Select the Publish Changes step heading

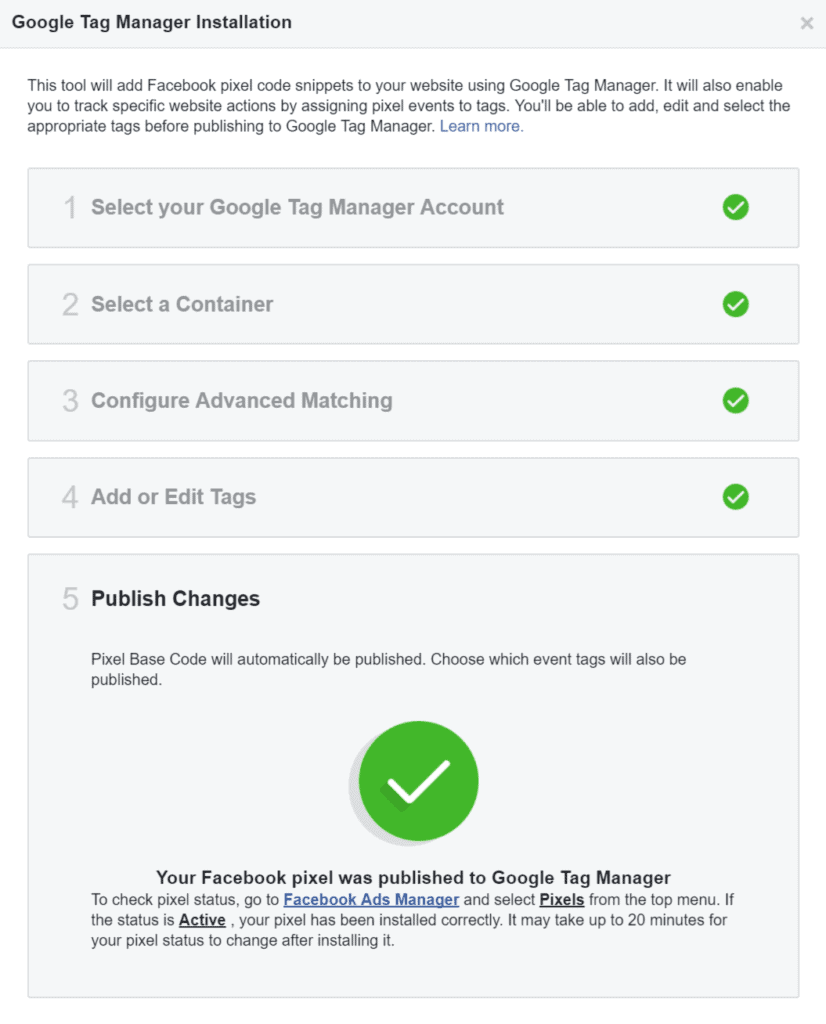(176, 598)
